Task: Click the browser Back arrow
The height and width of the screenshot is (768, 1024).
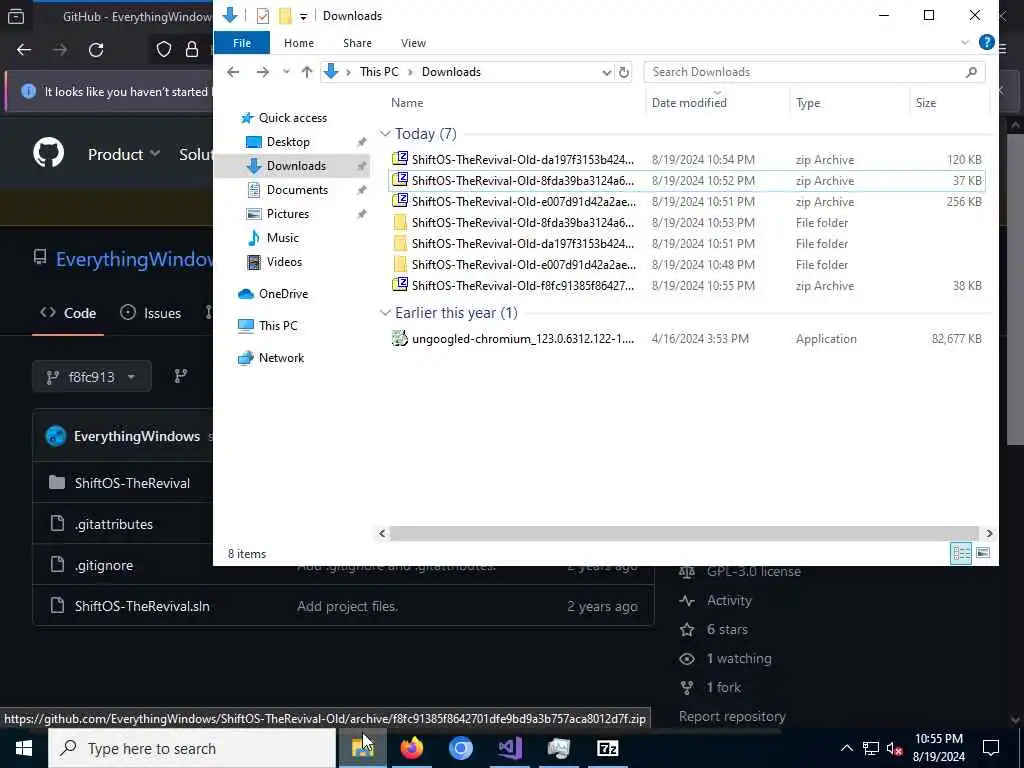Action: (24, 50)
